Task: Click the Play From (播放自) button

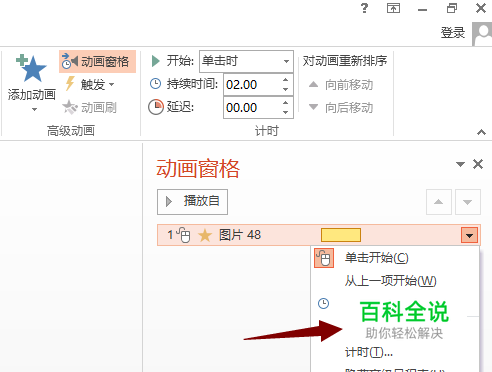Action: click(192, 202)
